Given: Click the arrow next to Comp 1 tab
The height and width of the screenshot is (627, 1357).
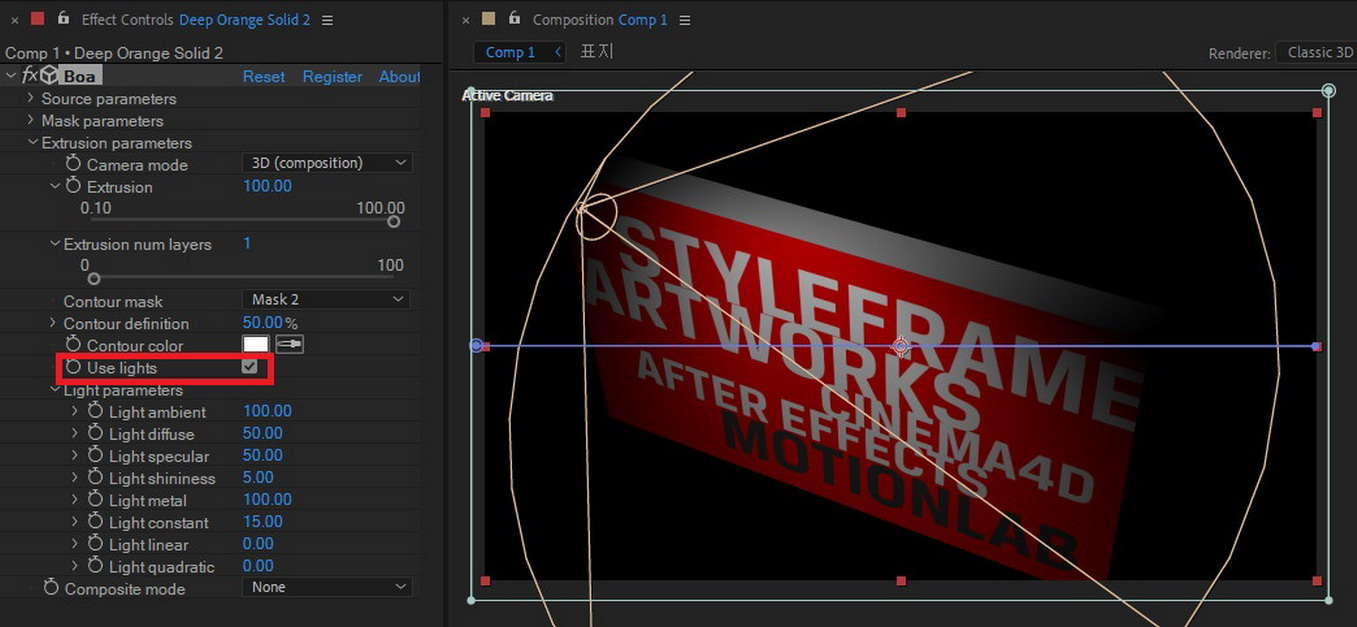Looking at the screenshot, I should coord(557,52).
